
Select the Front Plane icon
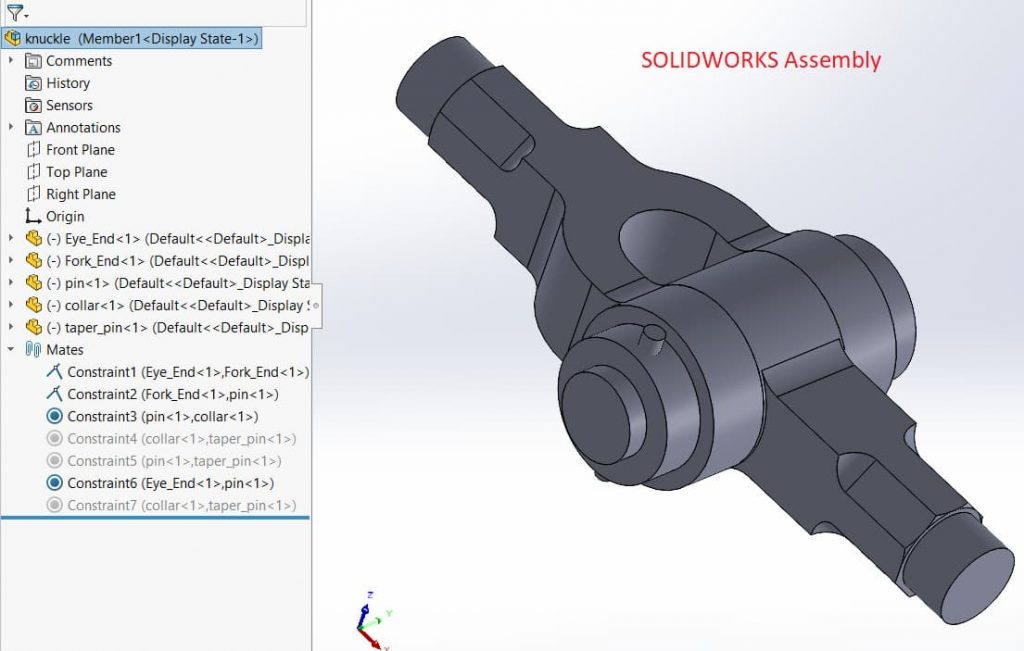tap(33, 150)
